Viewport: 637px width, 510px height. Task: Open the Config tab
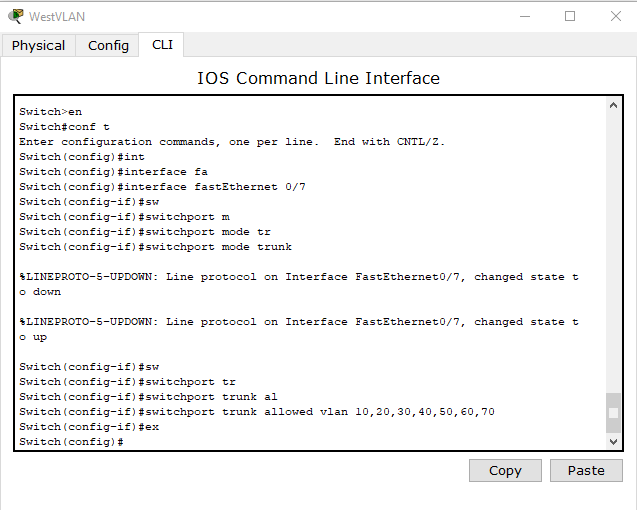pos(108,45)
